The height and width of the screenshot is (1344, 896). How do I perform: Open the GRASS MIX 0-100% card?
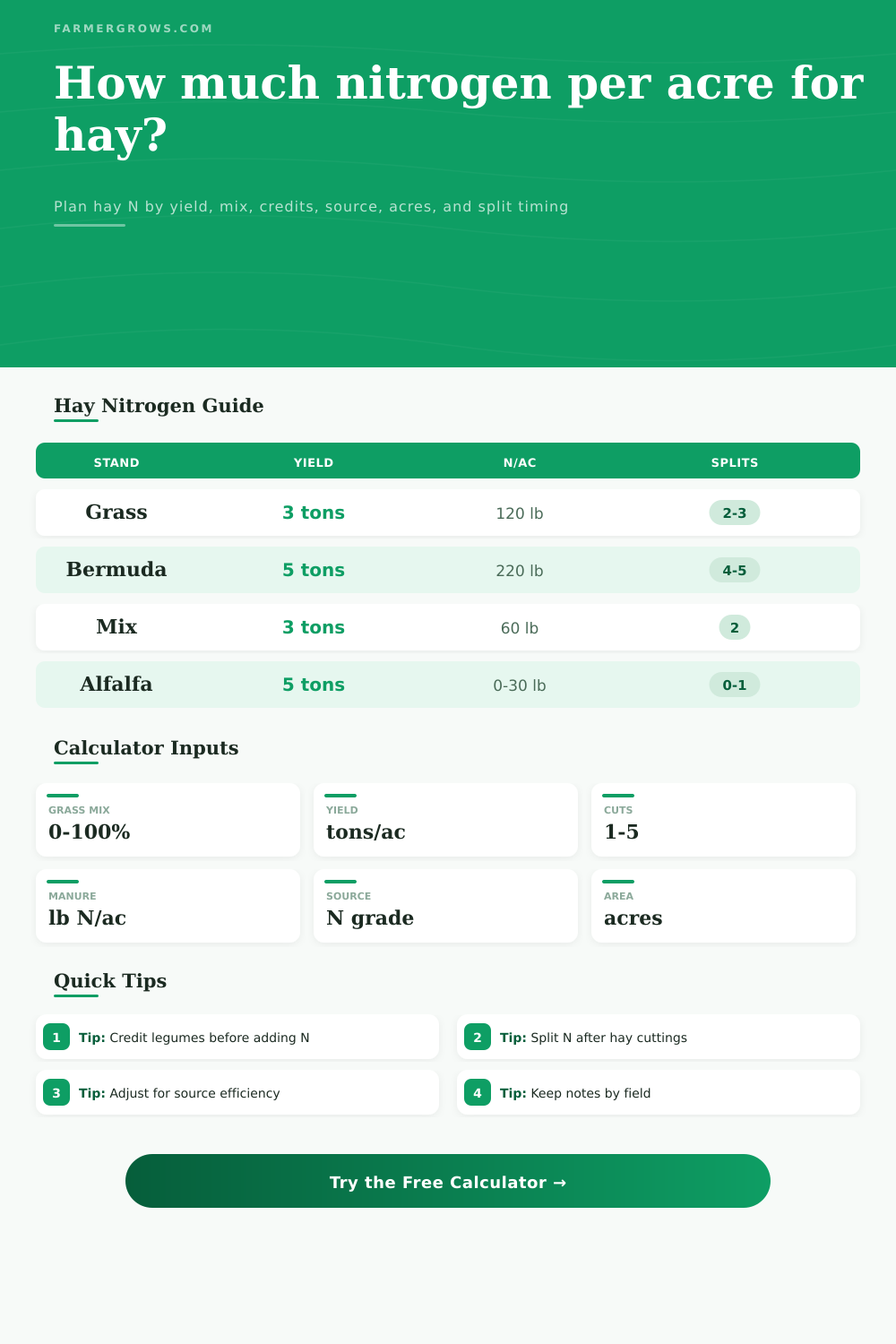(168, 820)
